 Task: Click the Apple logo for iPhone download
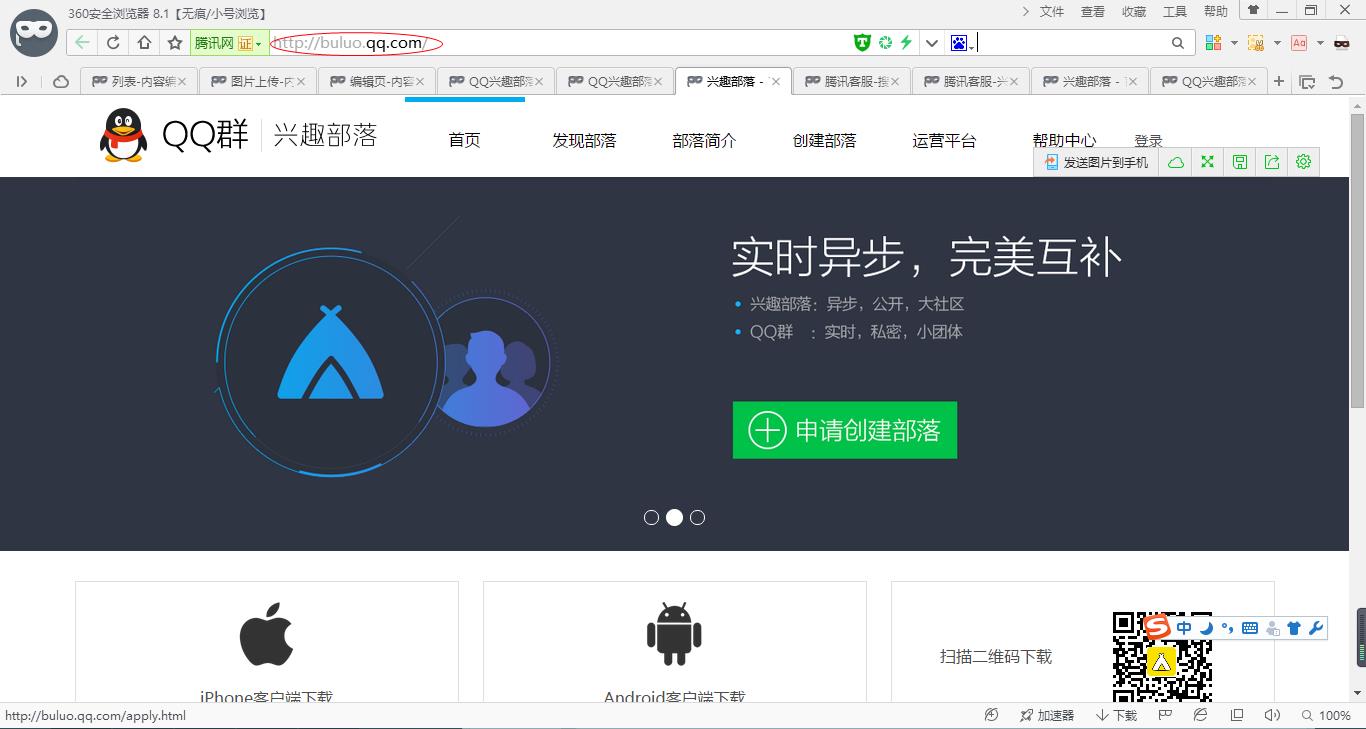click(x=266, y=634)
